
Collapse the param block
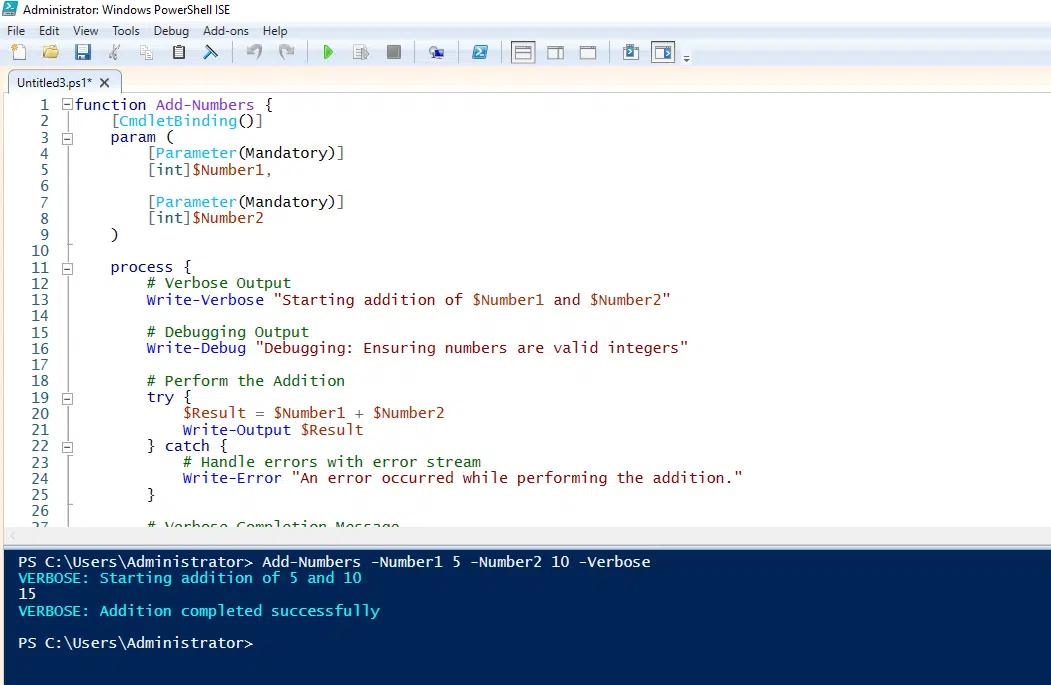pos(67,139)
